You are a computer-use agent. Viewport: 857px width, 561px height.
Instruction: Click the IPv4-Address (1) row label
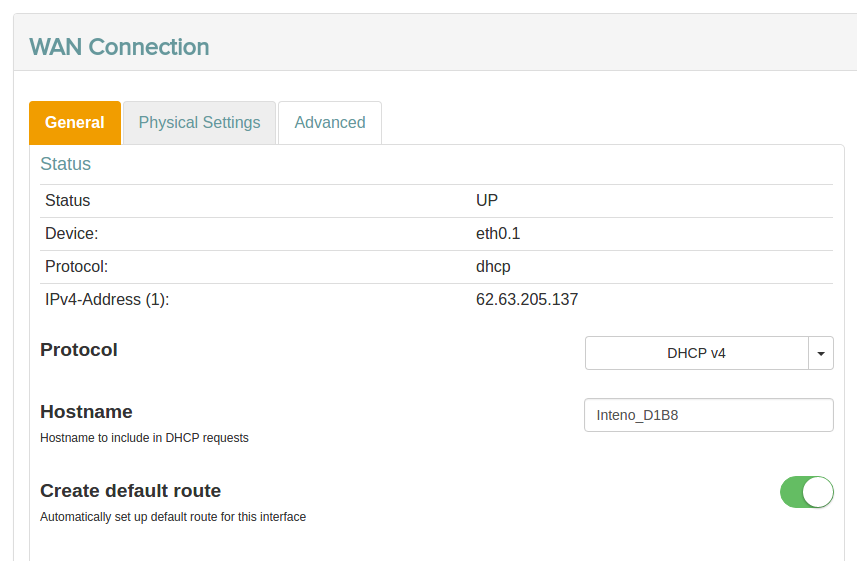click(107, 300)
